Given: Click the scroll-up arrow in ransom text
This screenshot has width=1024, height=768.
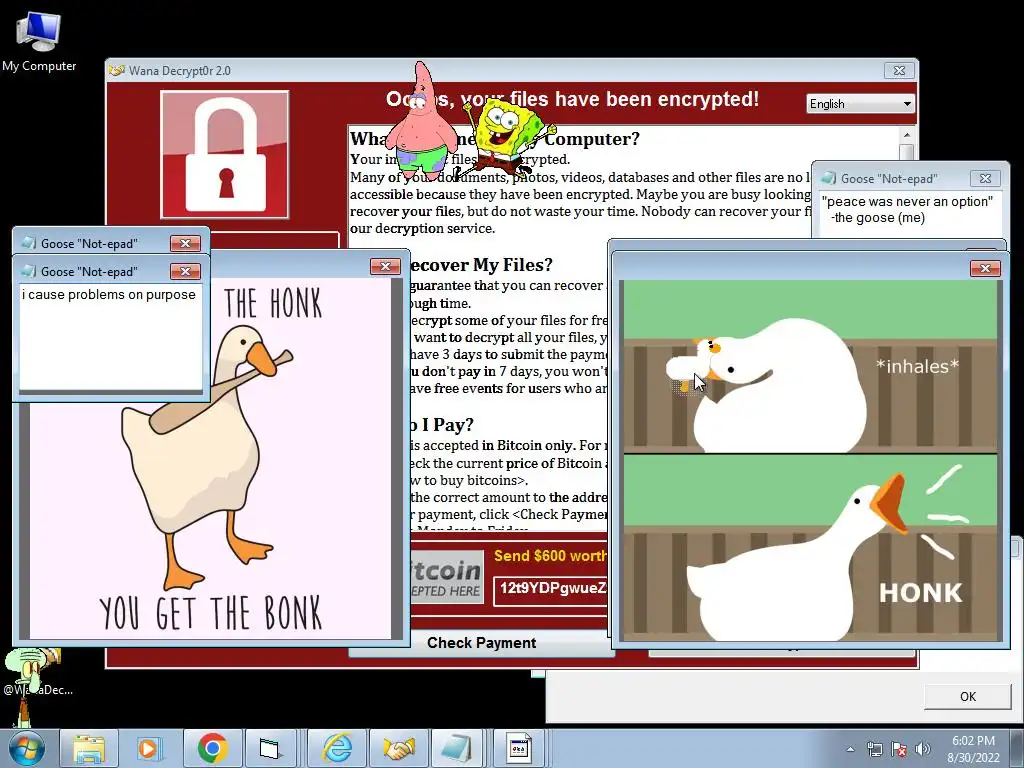Looking at the screenshot, I should pos(906,135).
